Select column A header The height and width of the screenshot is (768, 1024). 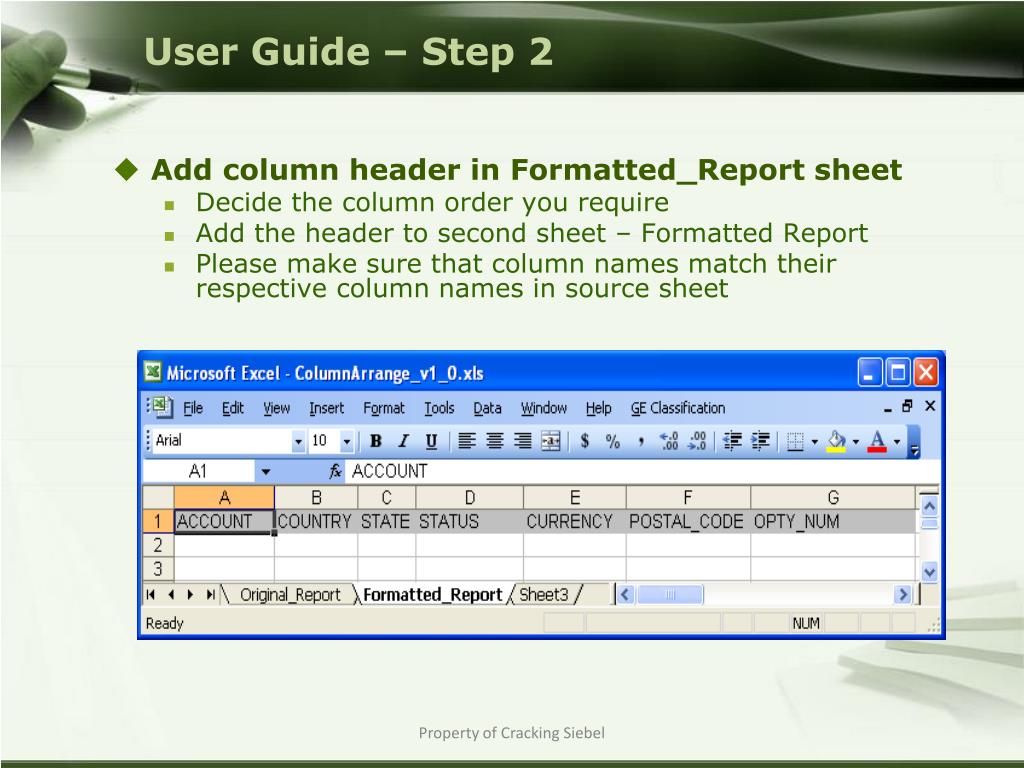(x=224, y=498)
